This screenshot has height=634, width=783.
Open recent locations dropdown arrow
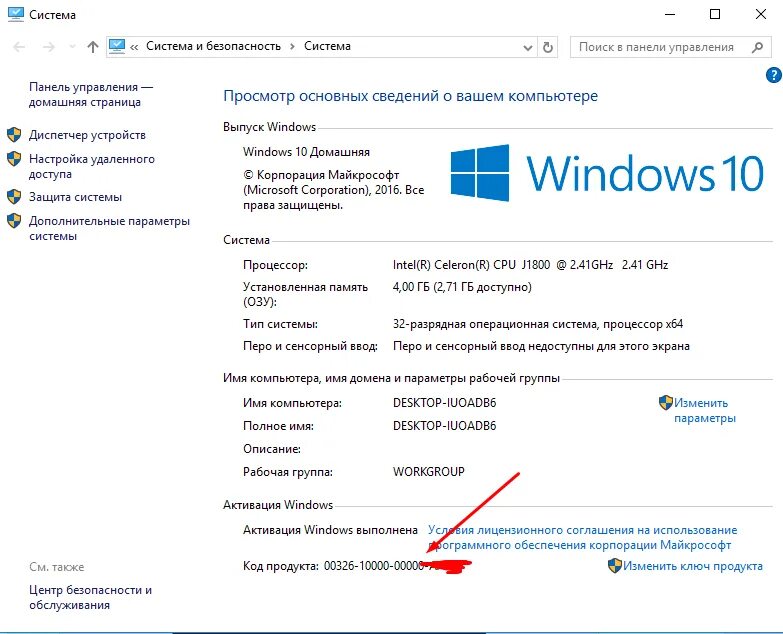coord(72,47)
